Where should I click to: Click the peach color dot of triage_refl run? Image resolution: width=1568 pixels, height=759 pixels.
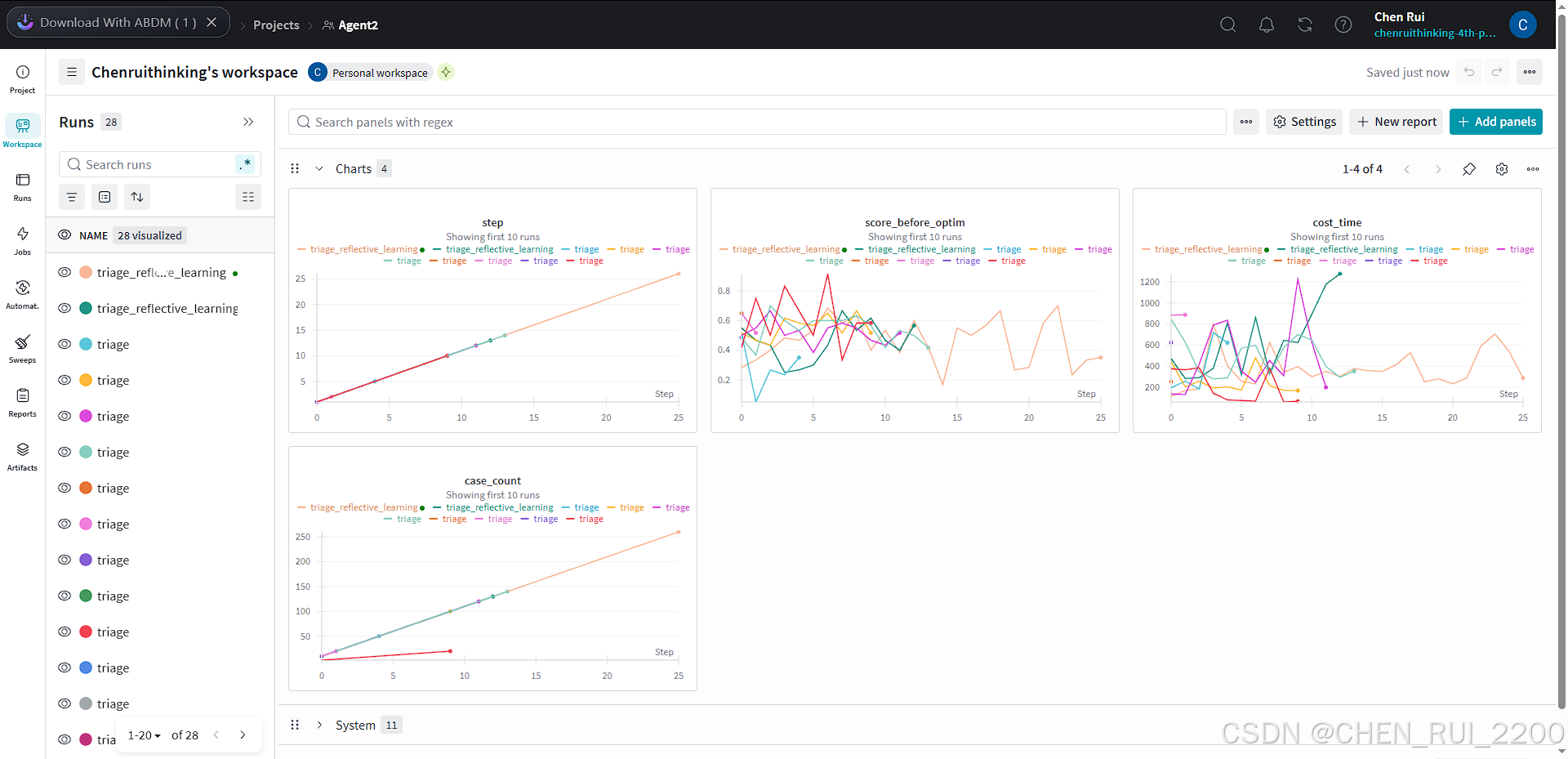click(x=86, y=272)
